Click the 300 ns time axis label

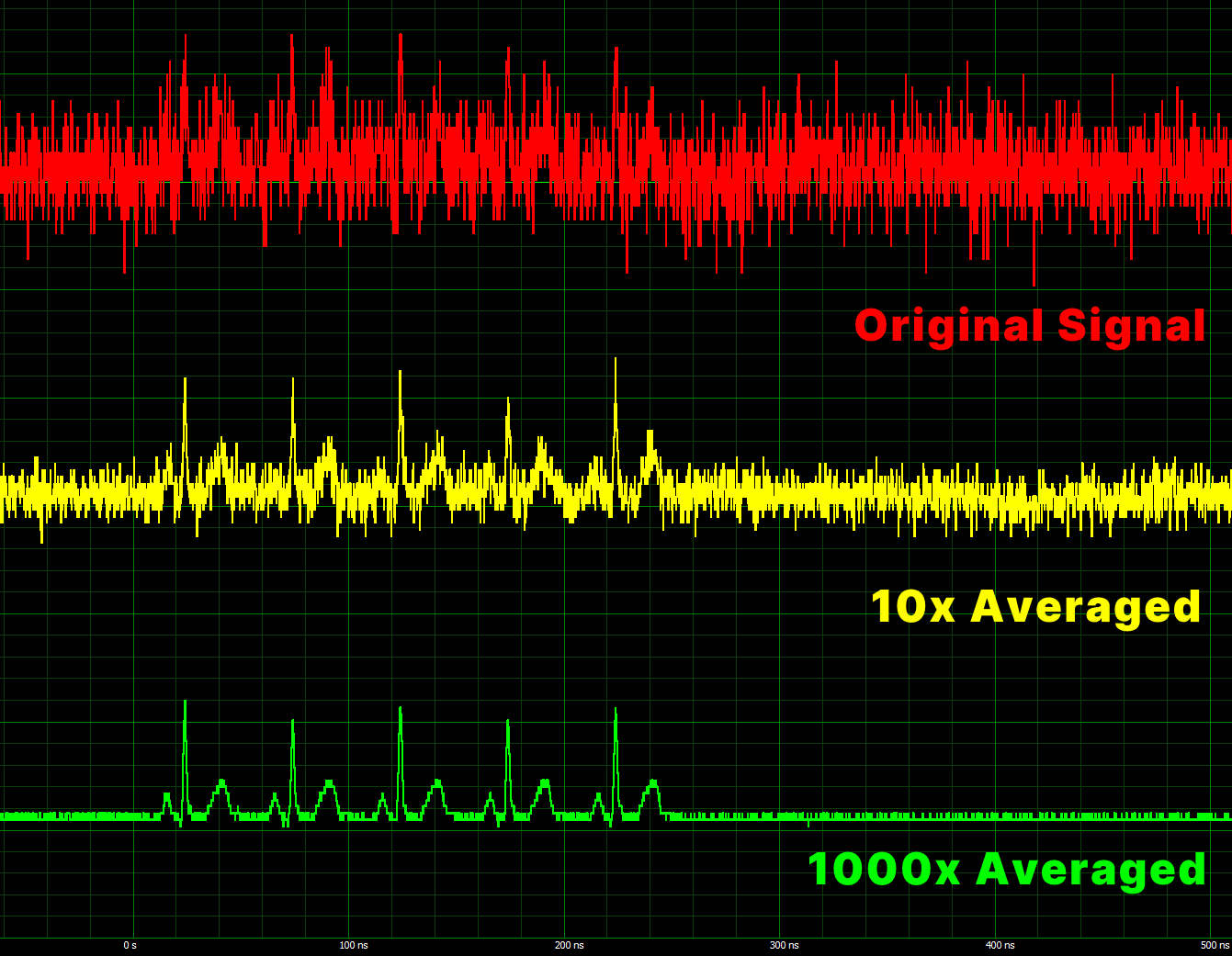pyautogui.click(x=784, y=945)
